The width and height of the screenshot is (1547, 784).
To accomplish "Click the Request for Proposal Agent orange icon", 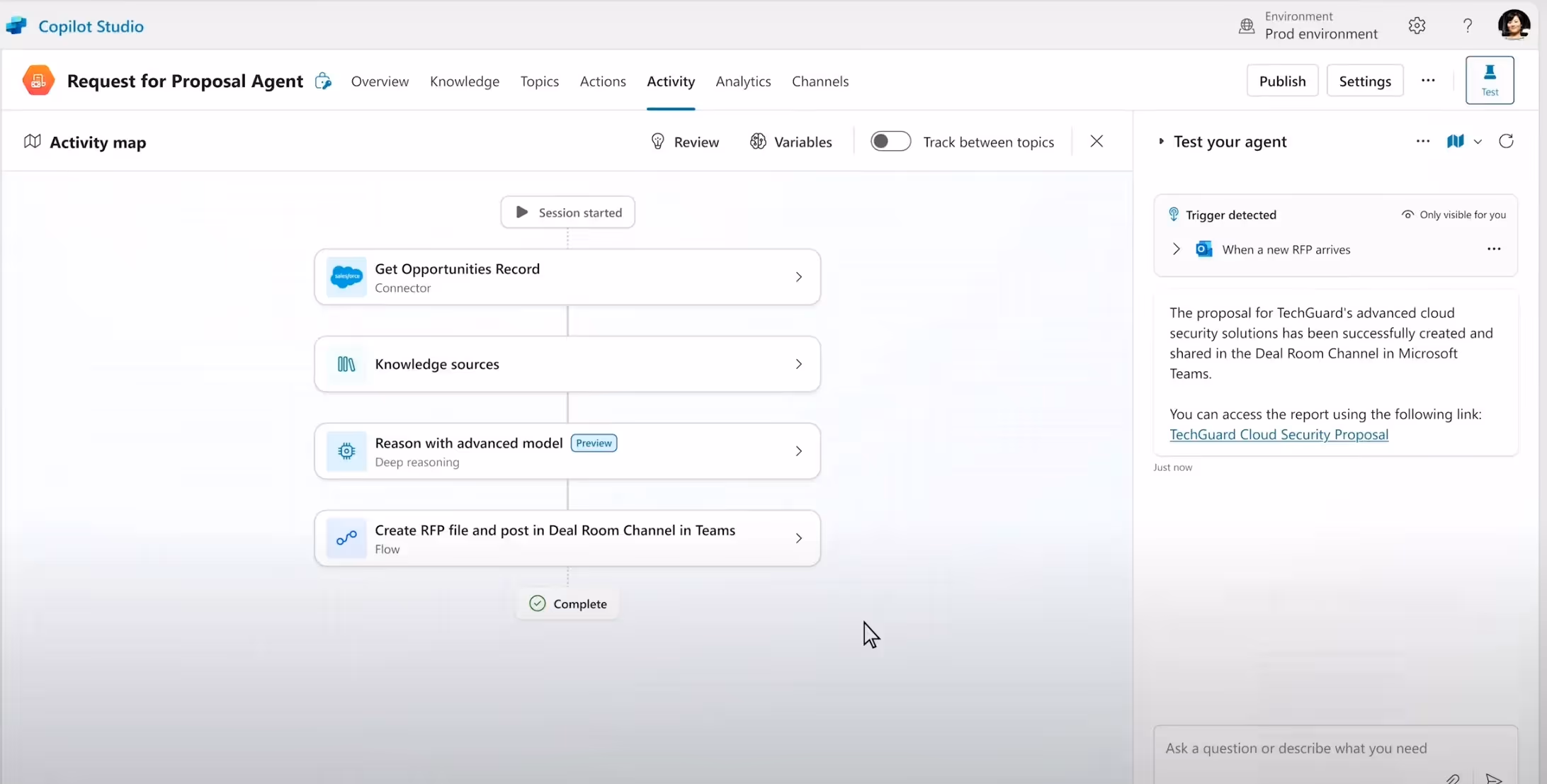I will 38,80.
